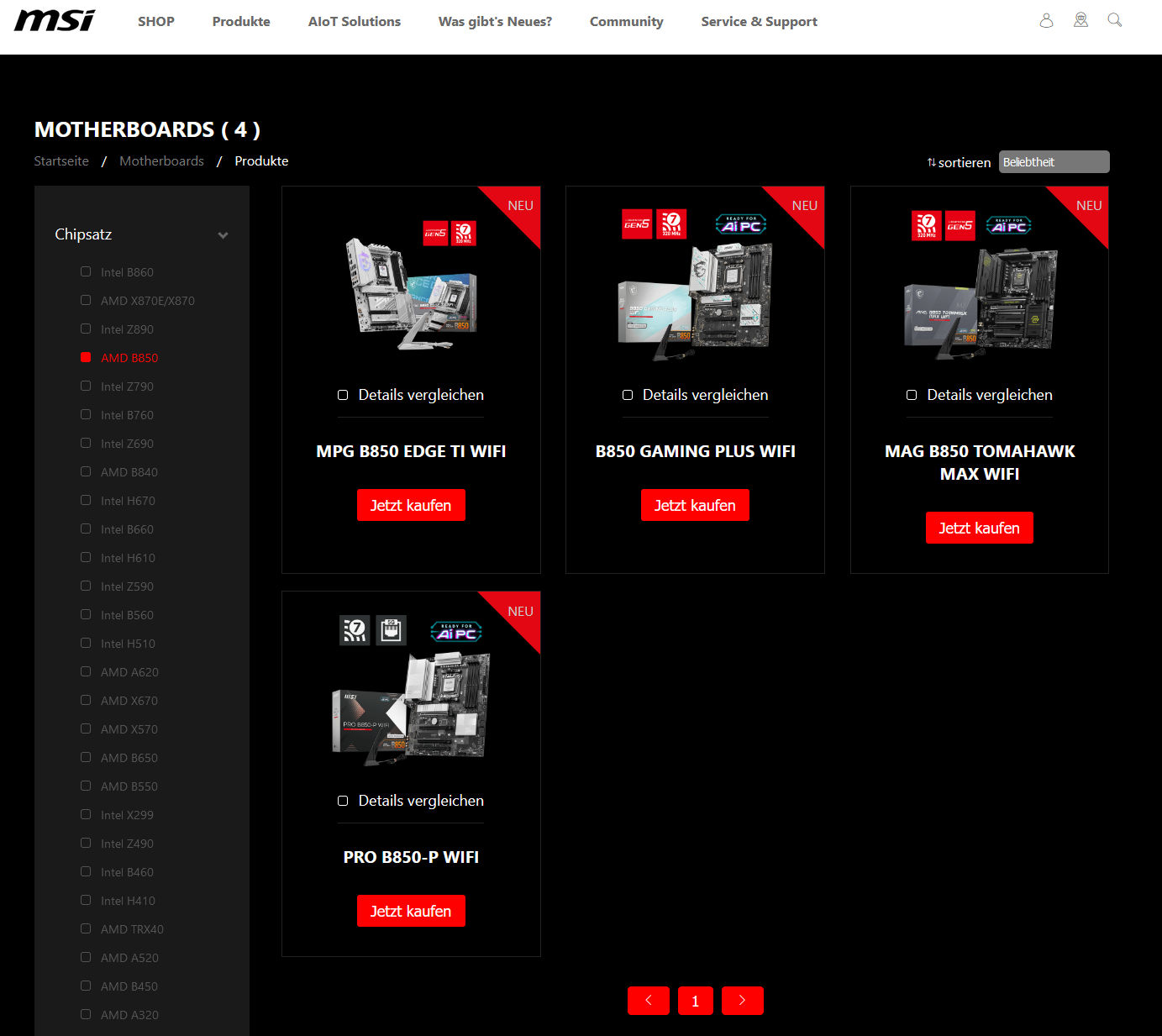Image resolution: width=1162 pixels, height=1036 pixels.
Task: Open the SHOP menu
Action: (x=156, y=22)
